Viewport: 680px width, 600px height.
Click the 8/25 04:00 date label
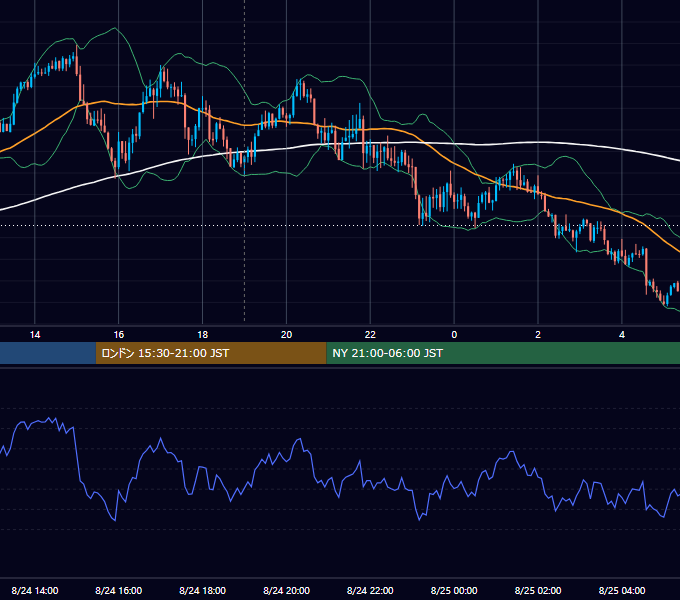pos(622,590)
